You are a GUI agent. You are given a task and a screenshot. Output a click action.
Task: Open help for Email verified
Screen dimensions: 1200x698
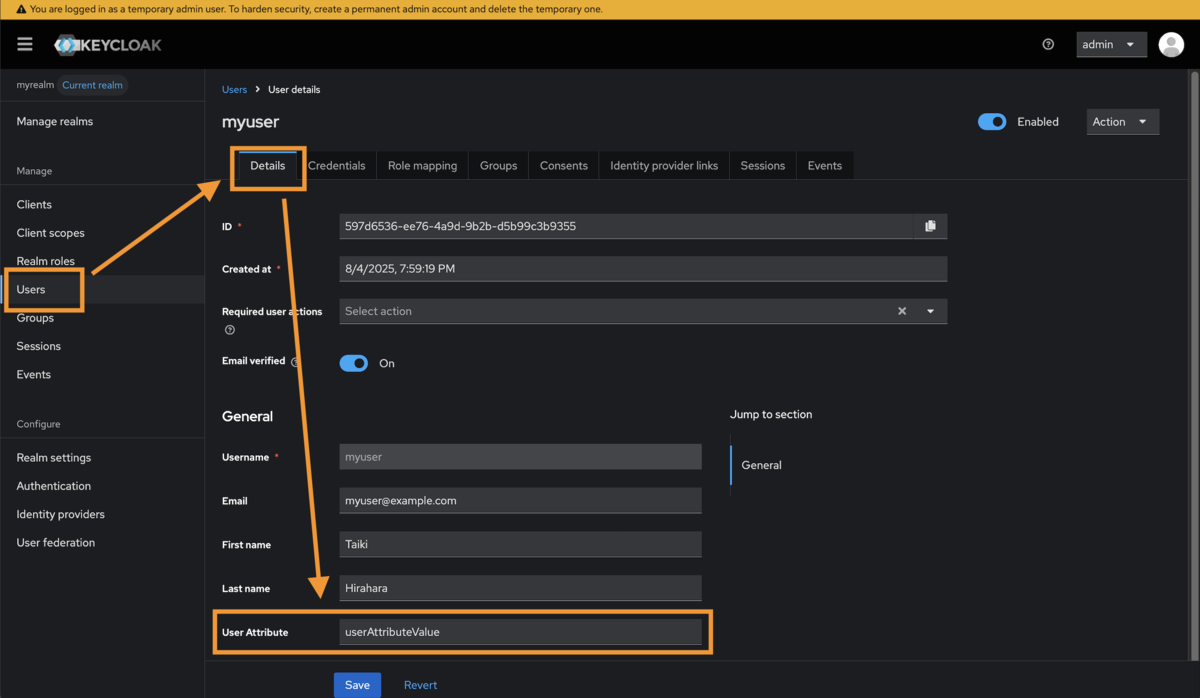295,362
